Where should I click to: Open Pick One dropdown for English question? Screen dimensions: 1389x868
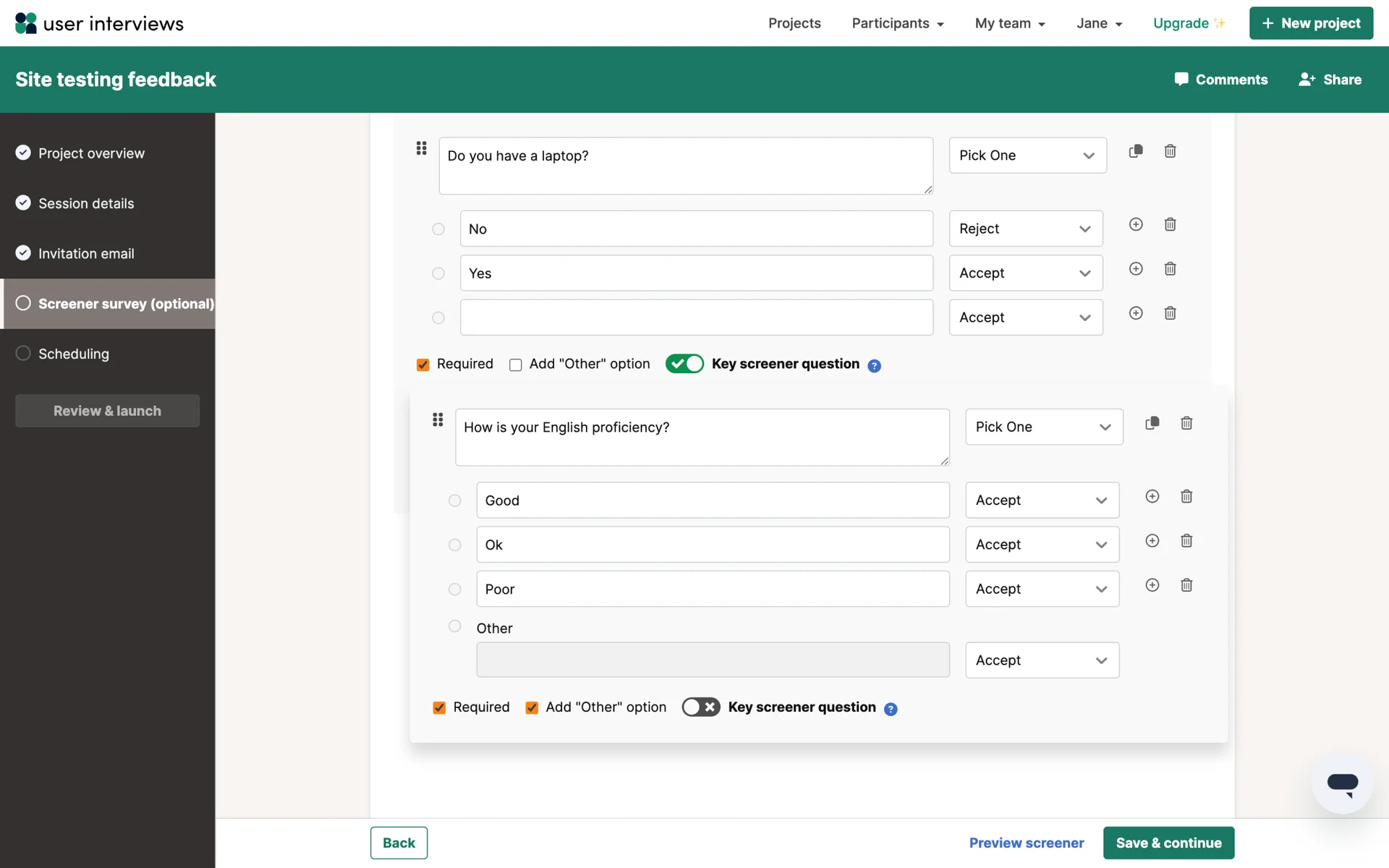click(1043, 427)
